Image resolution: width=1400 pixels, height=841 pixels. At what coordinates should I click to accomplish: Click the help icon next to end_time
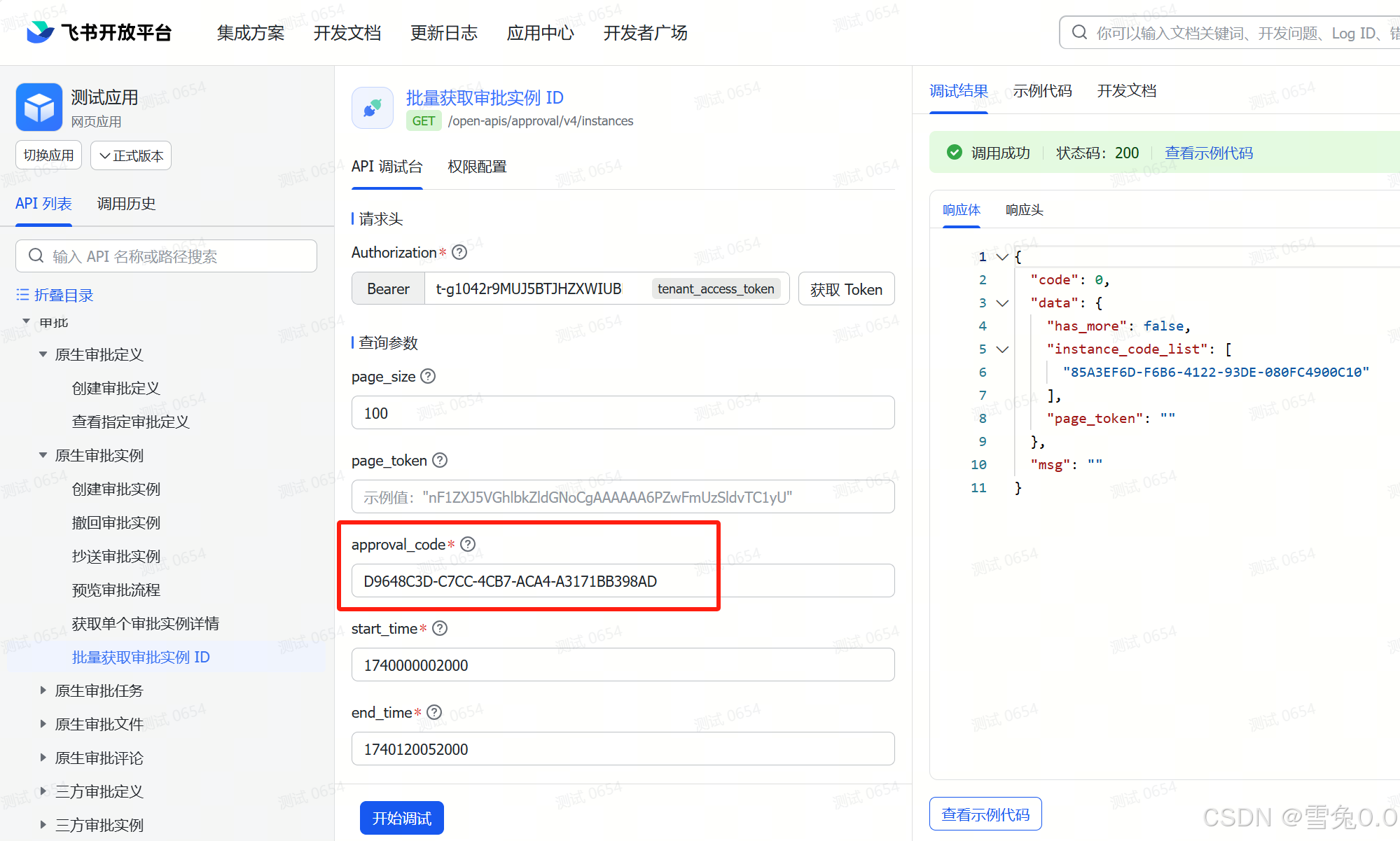tap(434, 712)
